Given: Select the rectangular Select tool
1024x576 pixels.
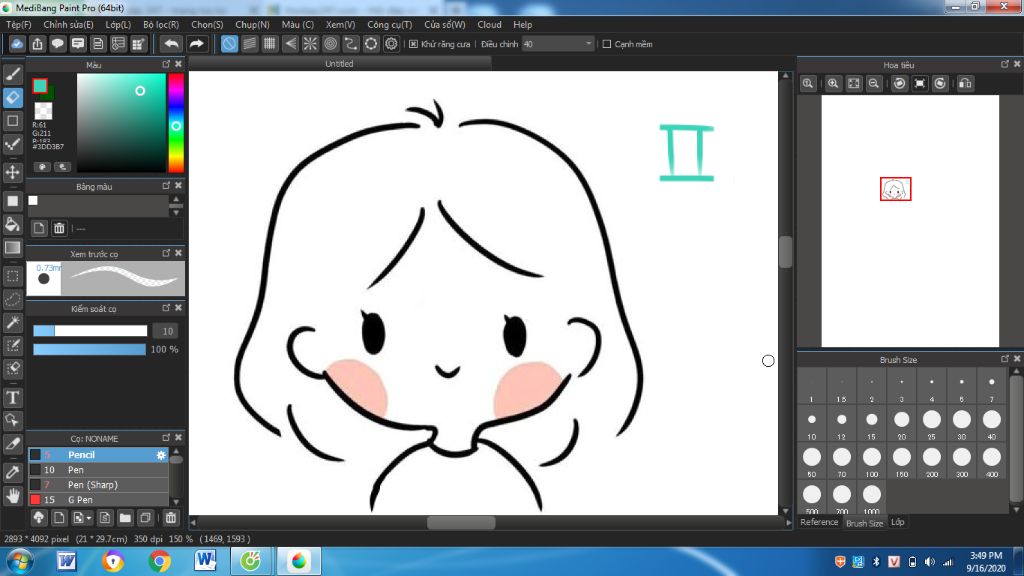Looking at the screenshot, I should [12, 276].
